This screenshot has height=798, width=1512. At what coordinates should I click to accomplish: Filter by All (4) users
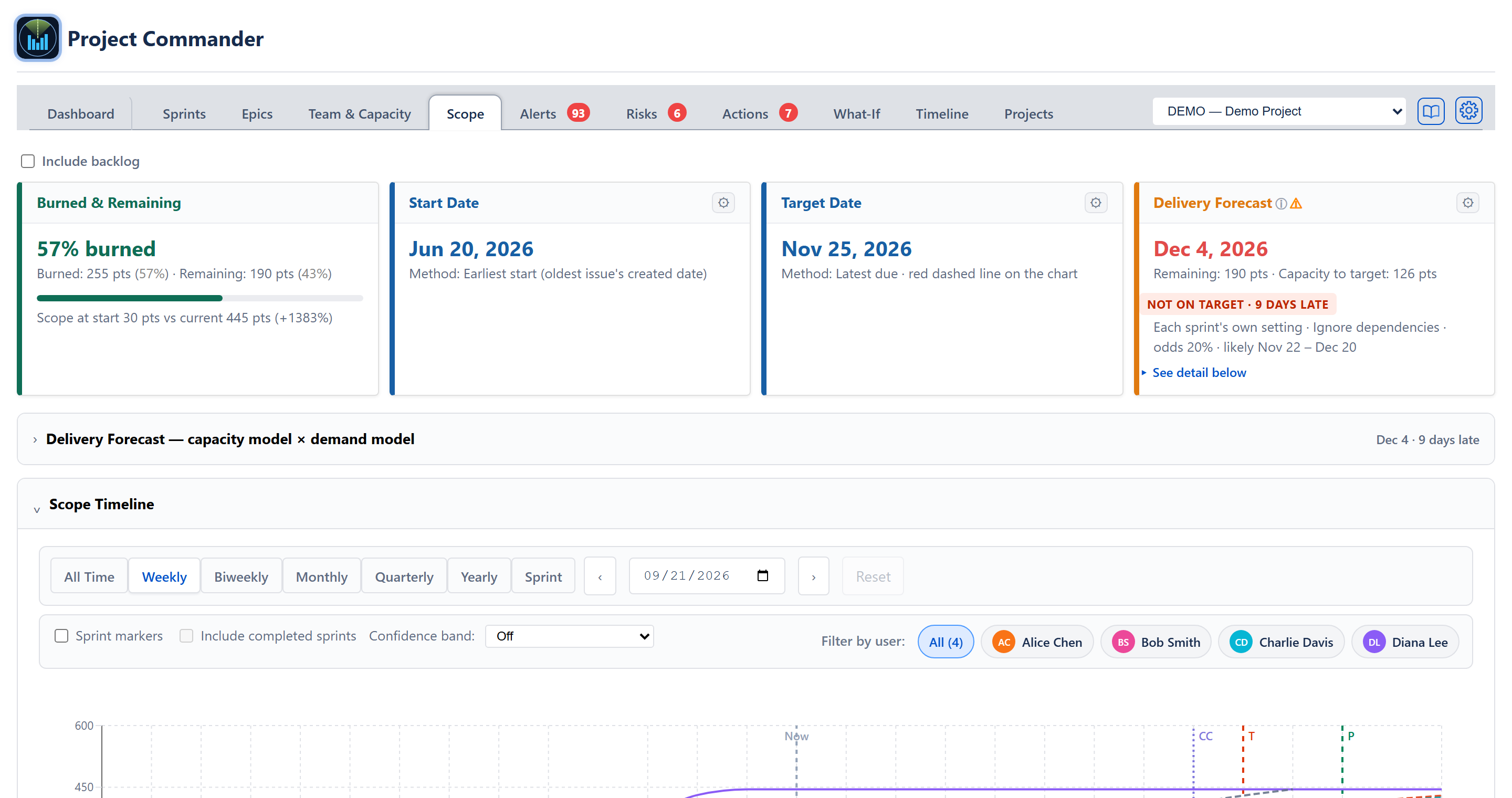(x=945, y=642)
